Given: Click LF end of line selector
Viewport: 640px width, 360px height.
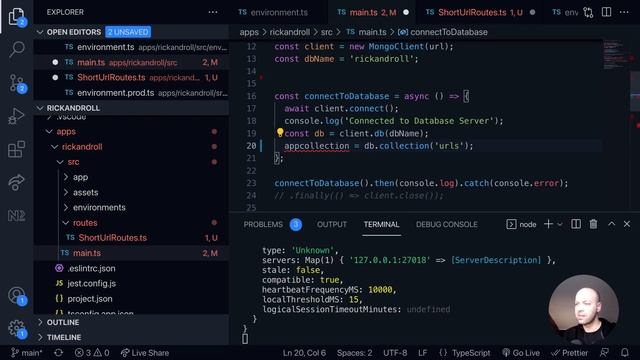Looking at the screenshot, I should coord(422,353).
